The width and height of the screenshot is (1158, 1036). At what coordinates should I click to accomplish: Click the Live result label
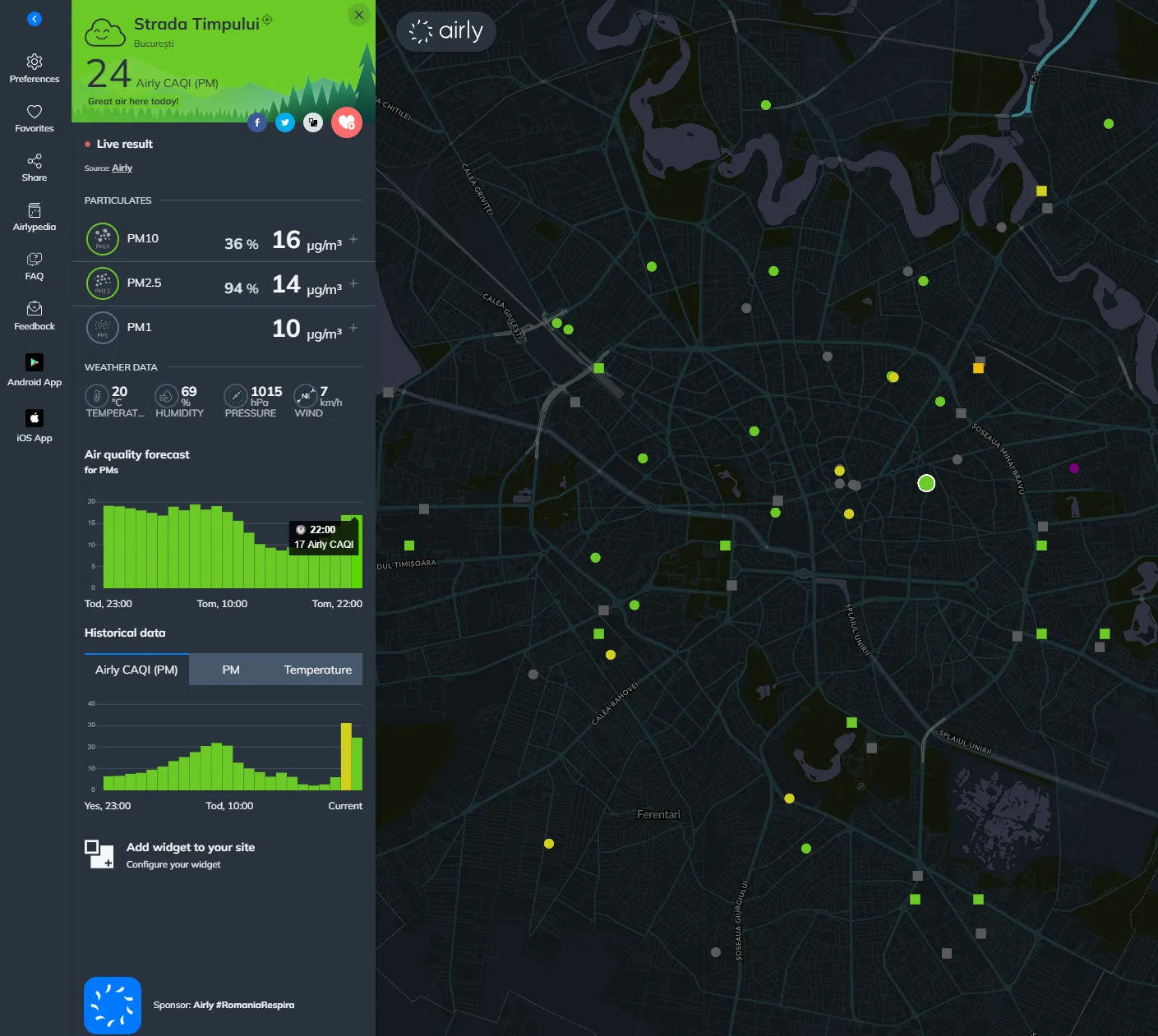pos(125,144)
